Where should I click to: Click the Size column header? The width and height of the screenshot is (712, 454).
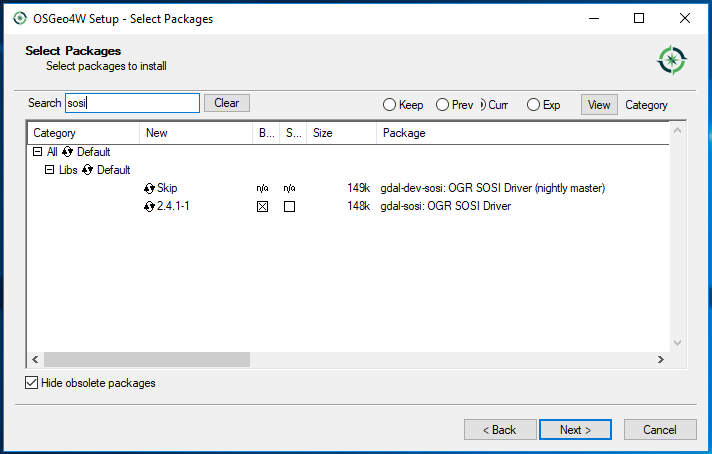[x=341, y=133]
